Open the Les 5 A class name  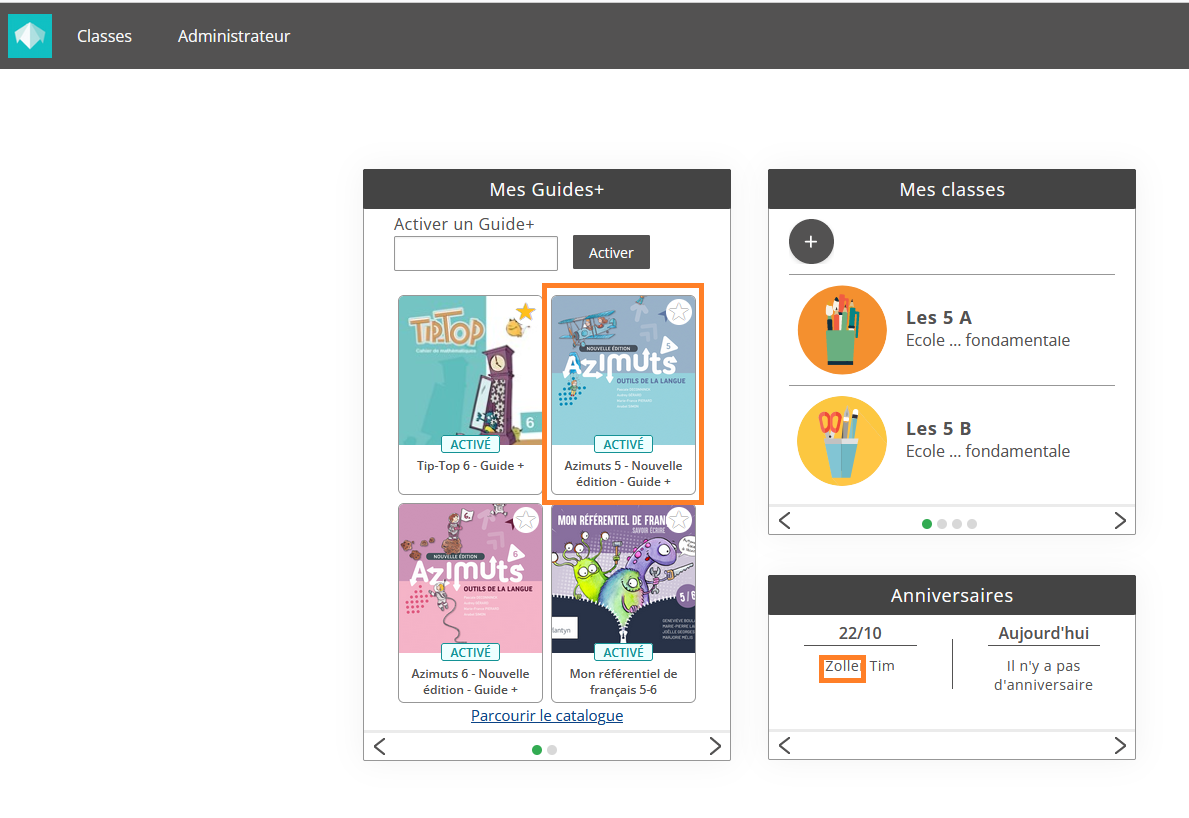tap(939, 318)
